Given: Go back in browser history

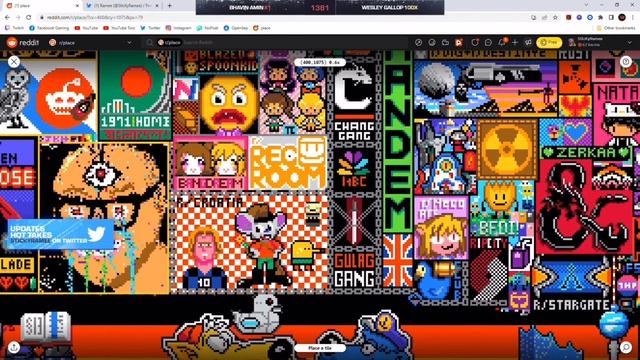Looking at the screenshot, I should pos(7,18).
